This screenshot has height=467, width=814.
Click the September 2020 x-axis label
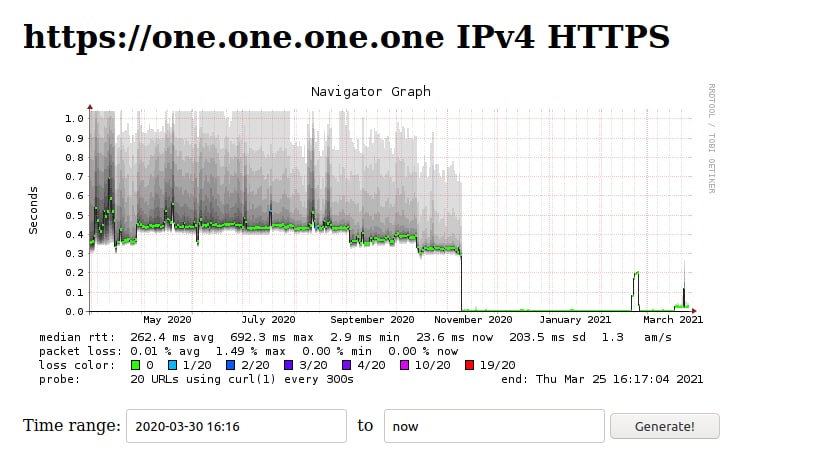[x=372, y=320]
